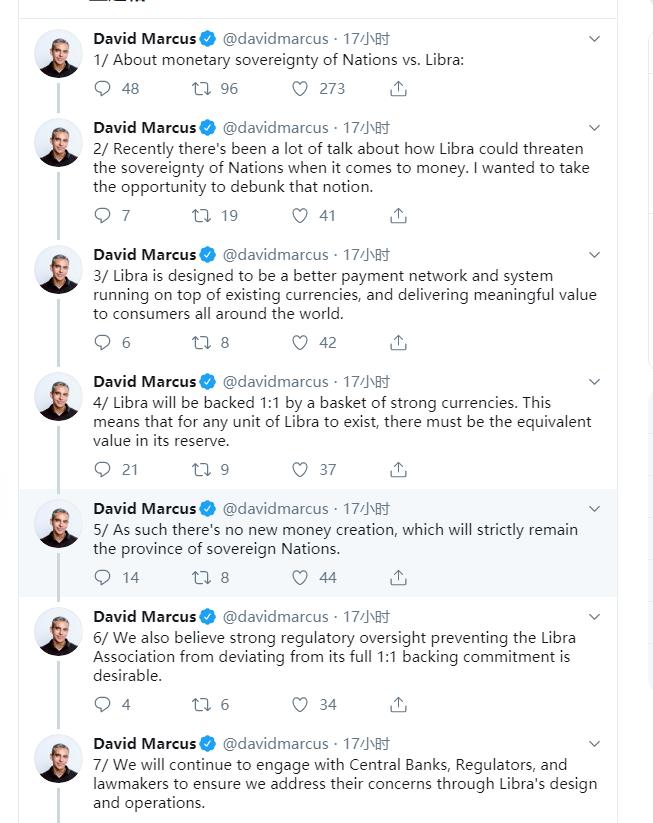Open David Marcus avatar on the 7/ tweet

coord(58,759)
